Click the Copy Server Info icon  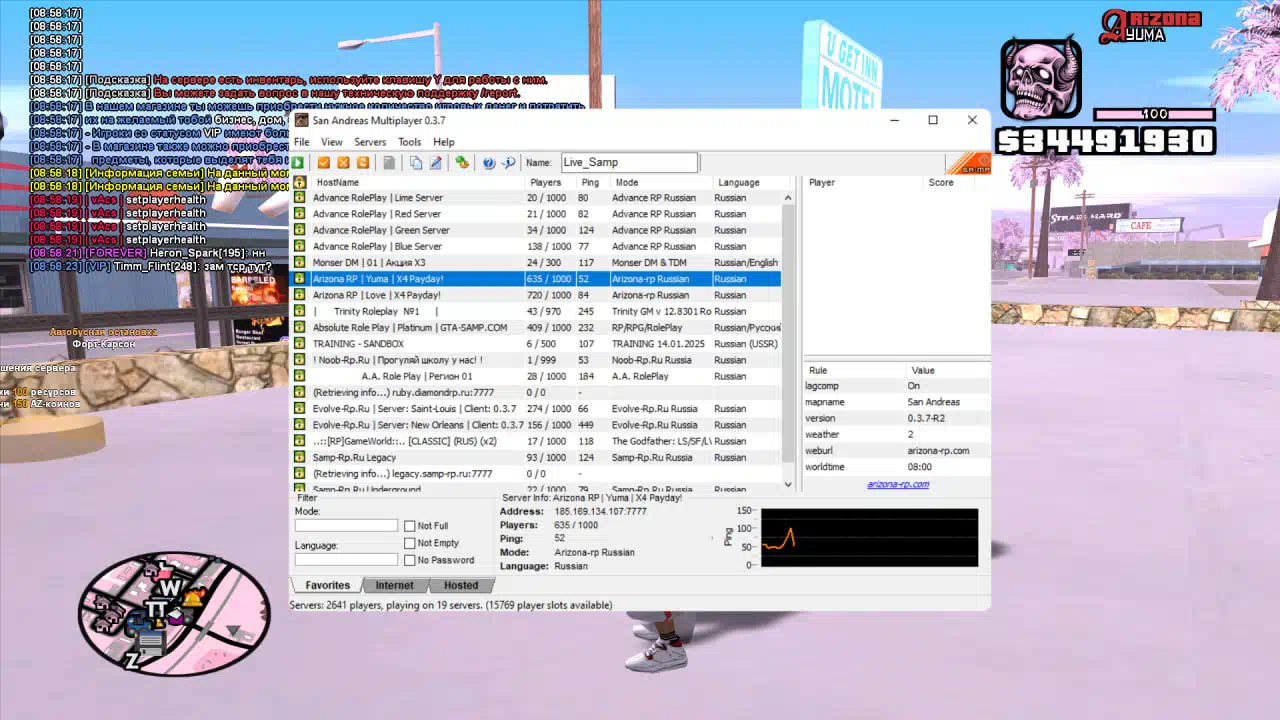(416, 163)
